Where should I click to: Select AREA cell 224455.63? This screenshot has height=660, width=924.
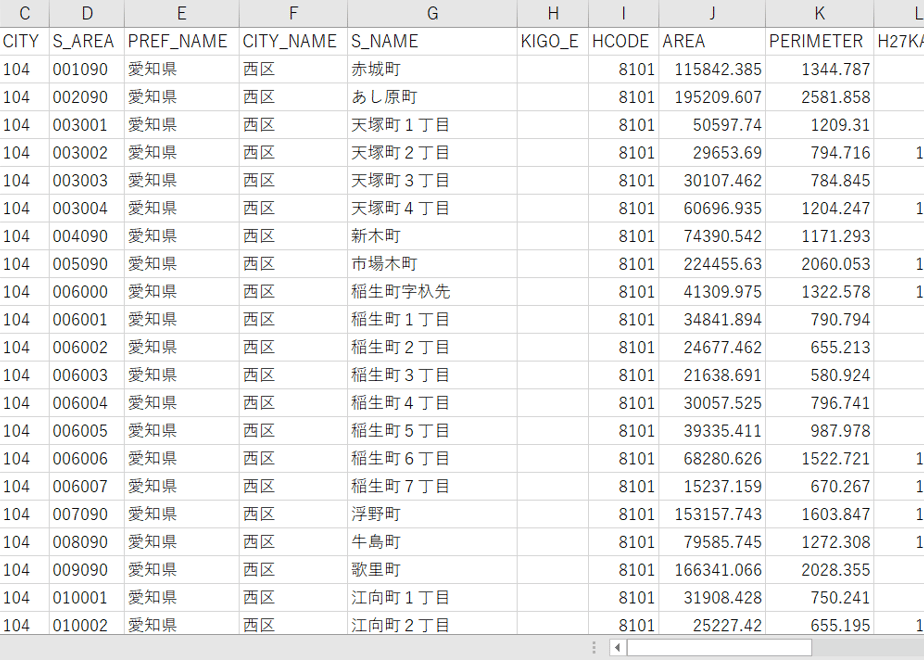coord(712,264)
